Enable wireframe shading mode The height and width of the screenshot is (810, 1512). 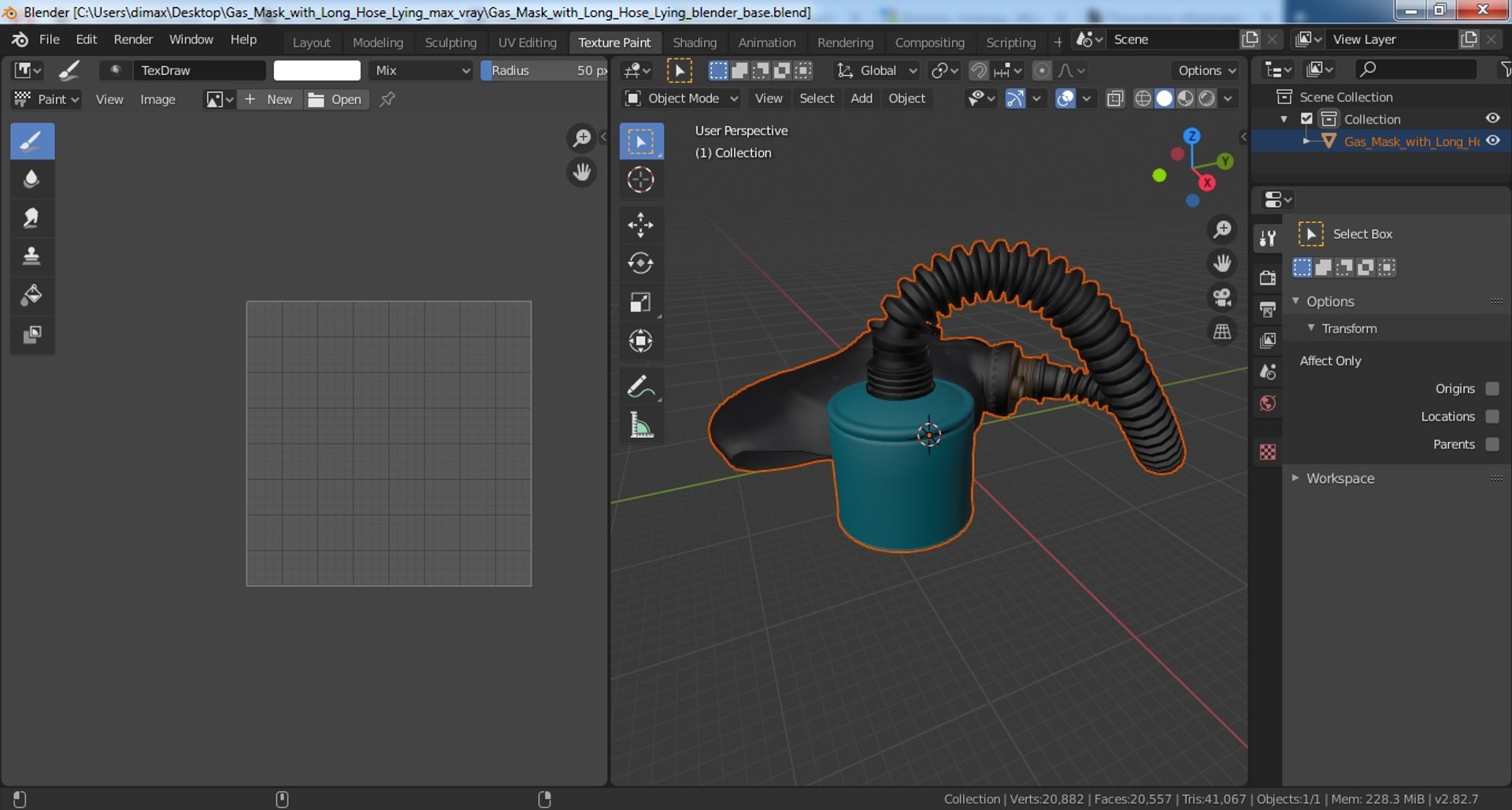pyautogui.click(x=1143, y=98)
